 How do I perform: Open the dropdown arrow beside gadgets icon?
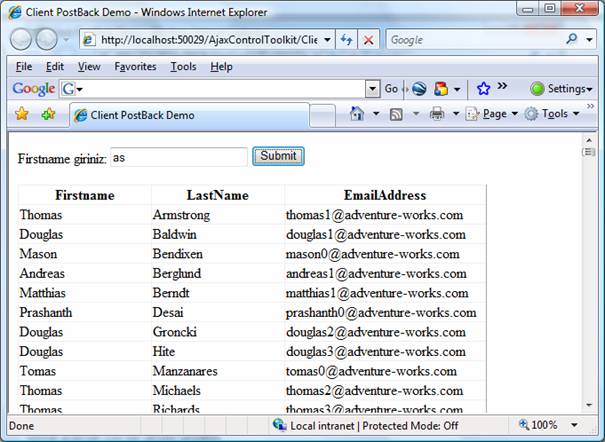pos(457,89)
